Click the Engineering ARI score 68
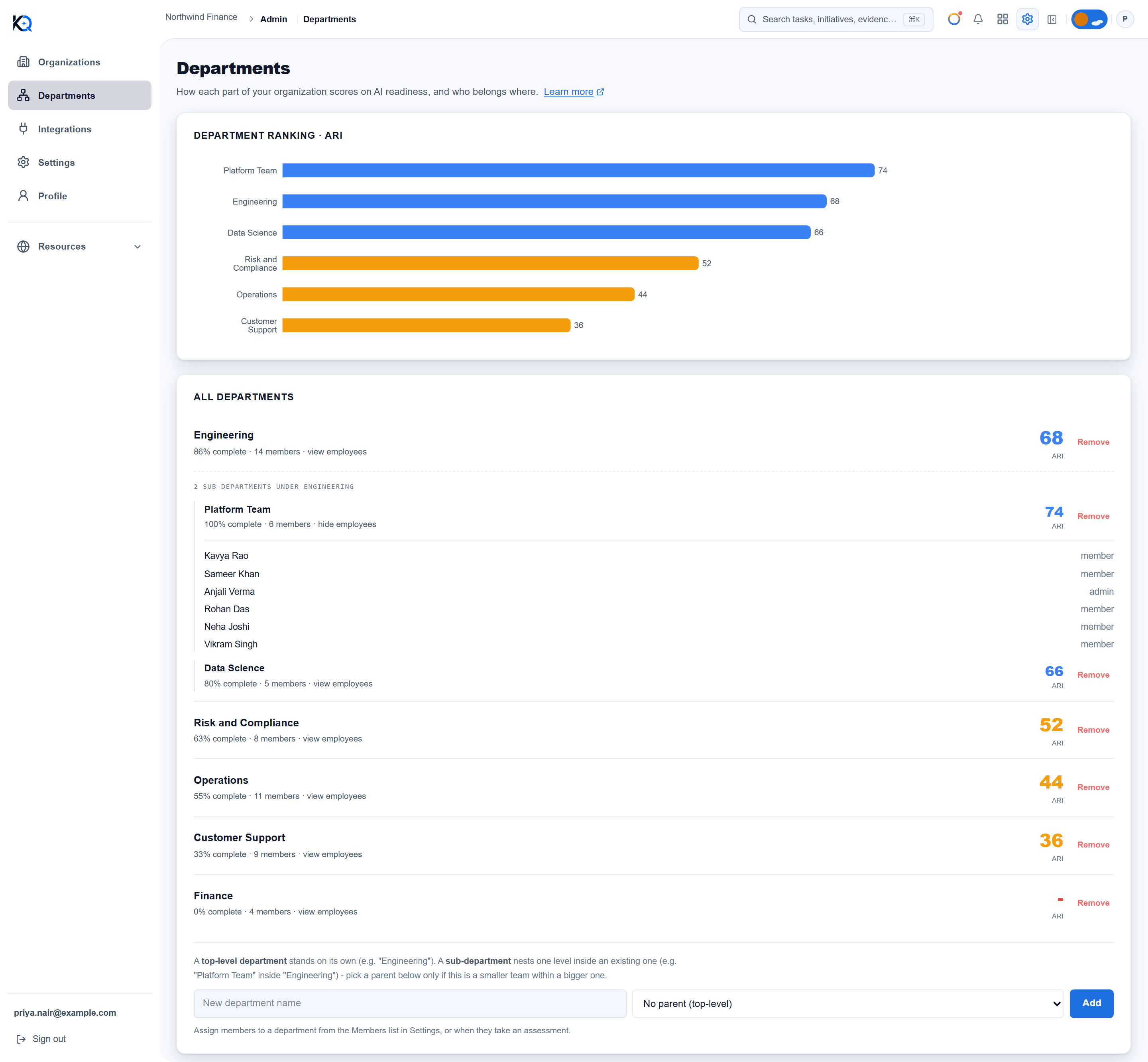 tap(1051, 438)
